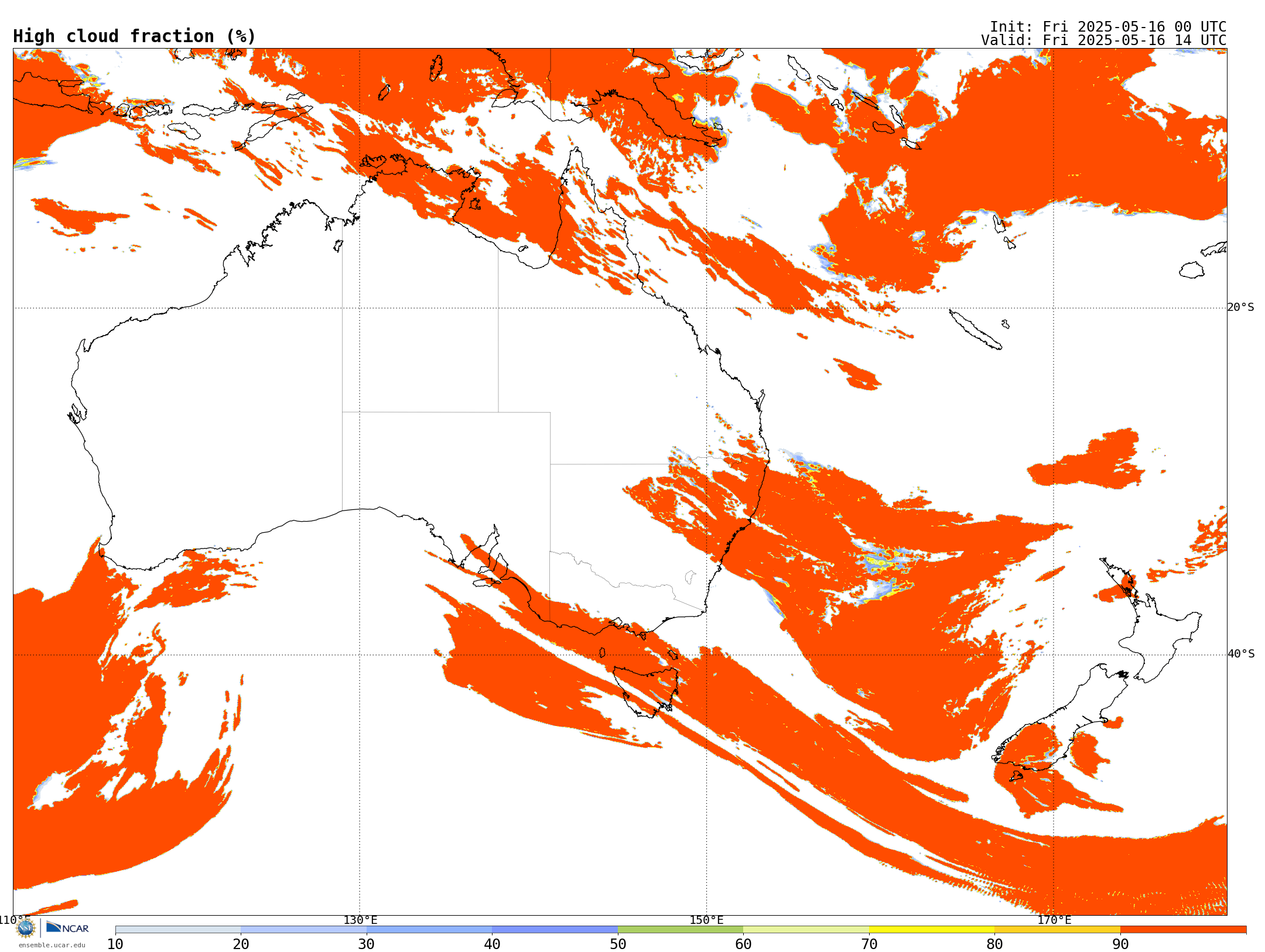Click the pale yellow-green 60-70 colorbar segment
The image size is (1265, 952).
pyautogui.click(x=806, y=930)
